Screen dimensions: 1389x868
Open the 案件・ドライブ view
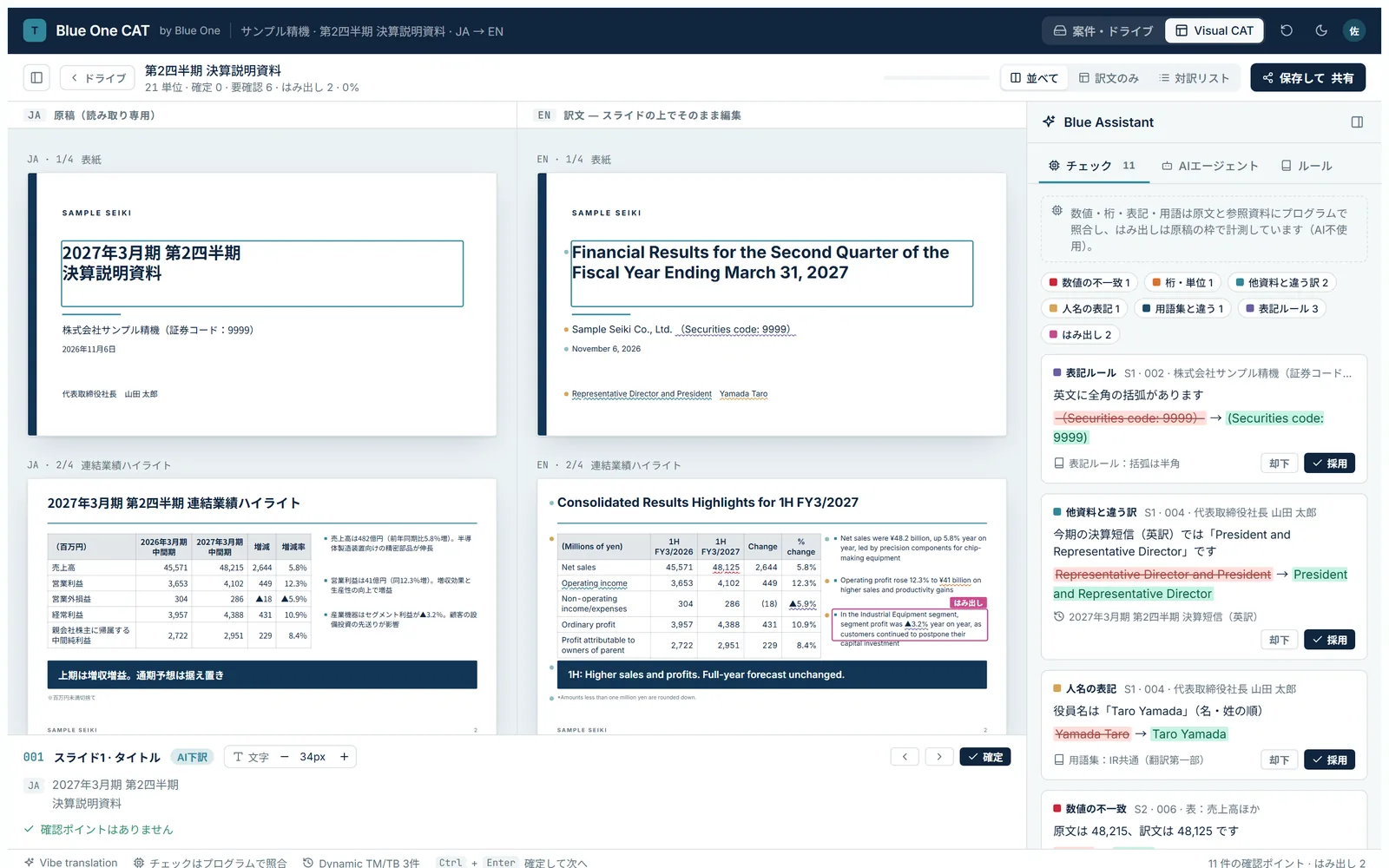pyautogui.click(x=1103, y=30)
